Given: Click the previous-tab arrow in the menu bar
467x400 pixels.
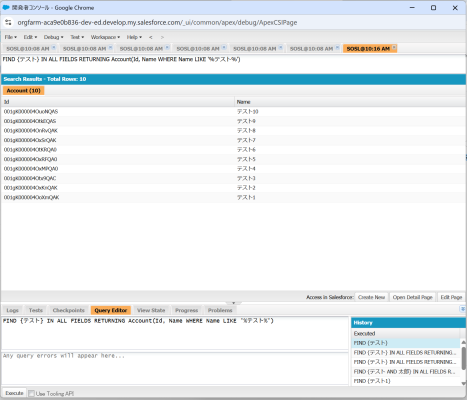Looking at the screenshot, I should pyautogui.click(x=151, y=37).
